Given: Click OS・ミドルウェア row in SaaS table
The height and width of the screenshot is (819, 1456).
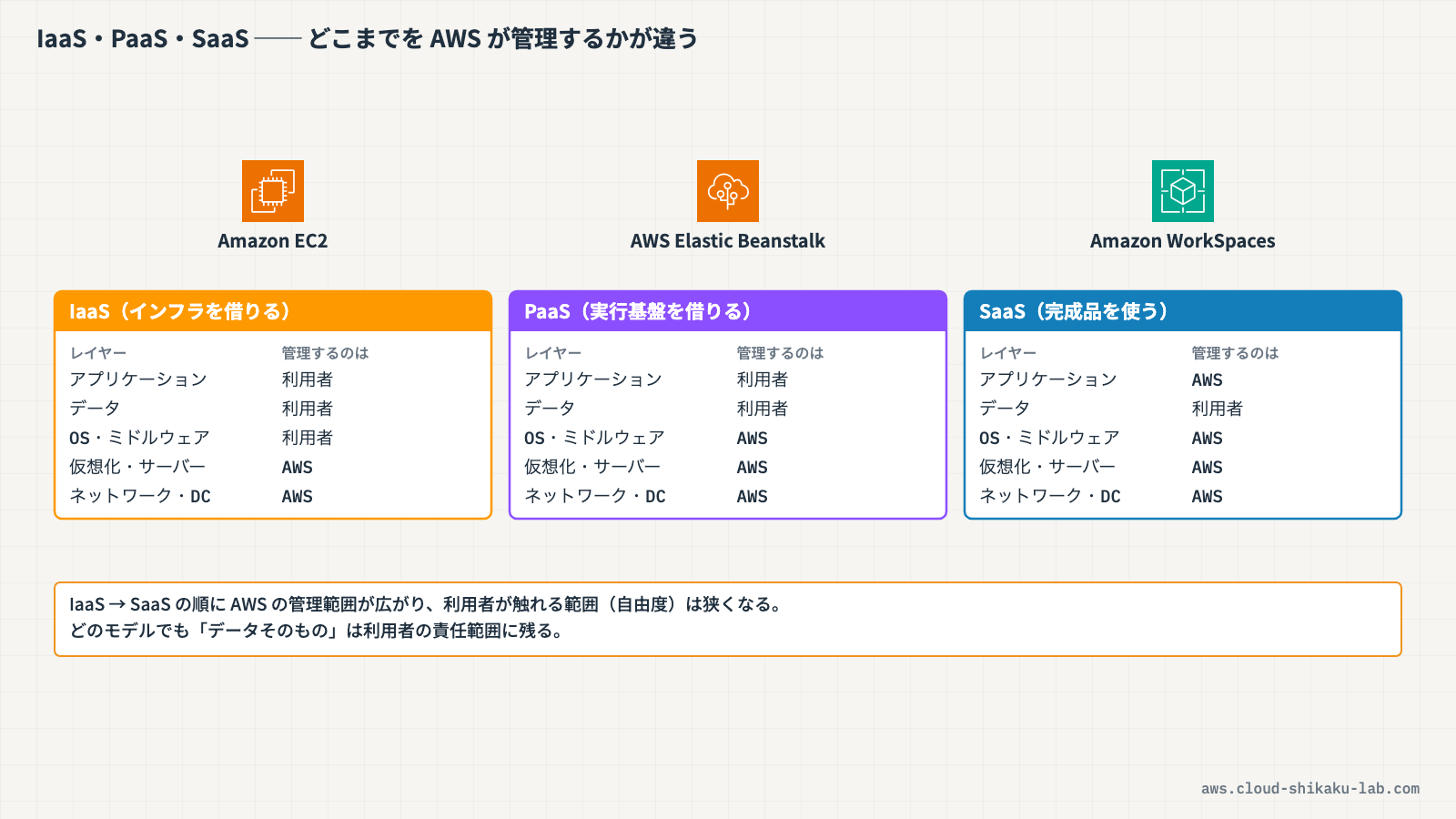Looking at the screenshot, I should pyautogui.click(x=1183, y=438).
